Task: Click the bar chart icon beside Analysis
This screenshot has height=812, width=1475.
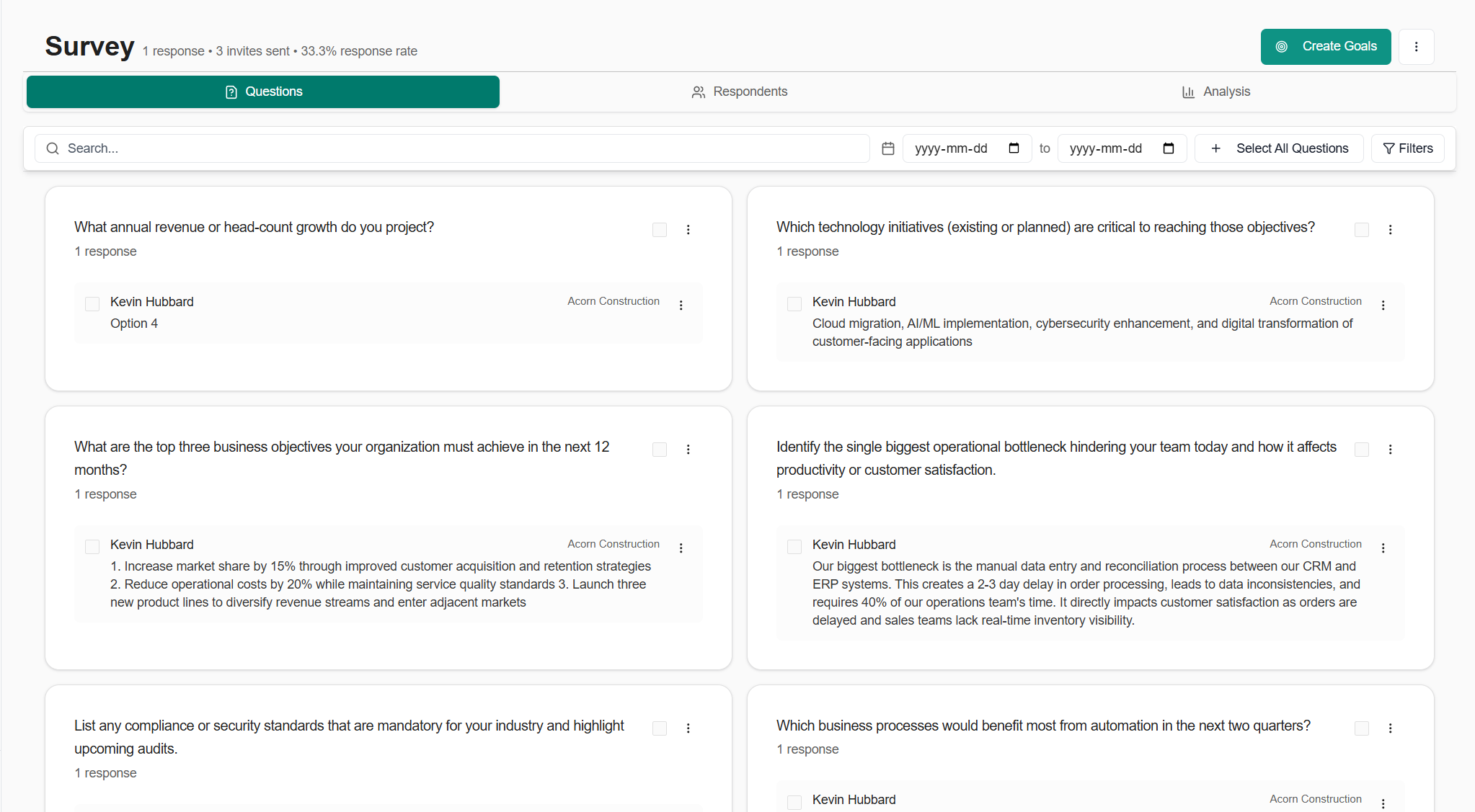Action: [1188, 92]
